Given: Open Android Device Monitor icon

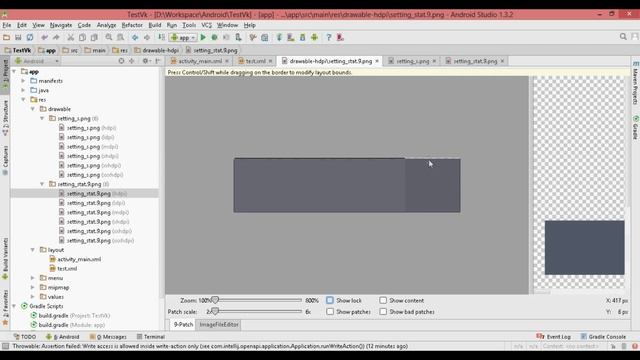Looking at the screenshot, I should point(314,38).
